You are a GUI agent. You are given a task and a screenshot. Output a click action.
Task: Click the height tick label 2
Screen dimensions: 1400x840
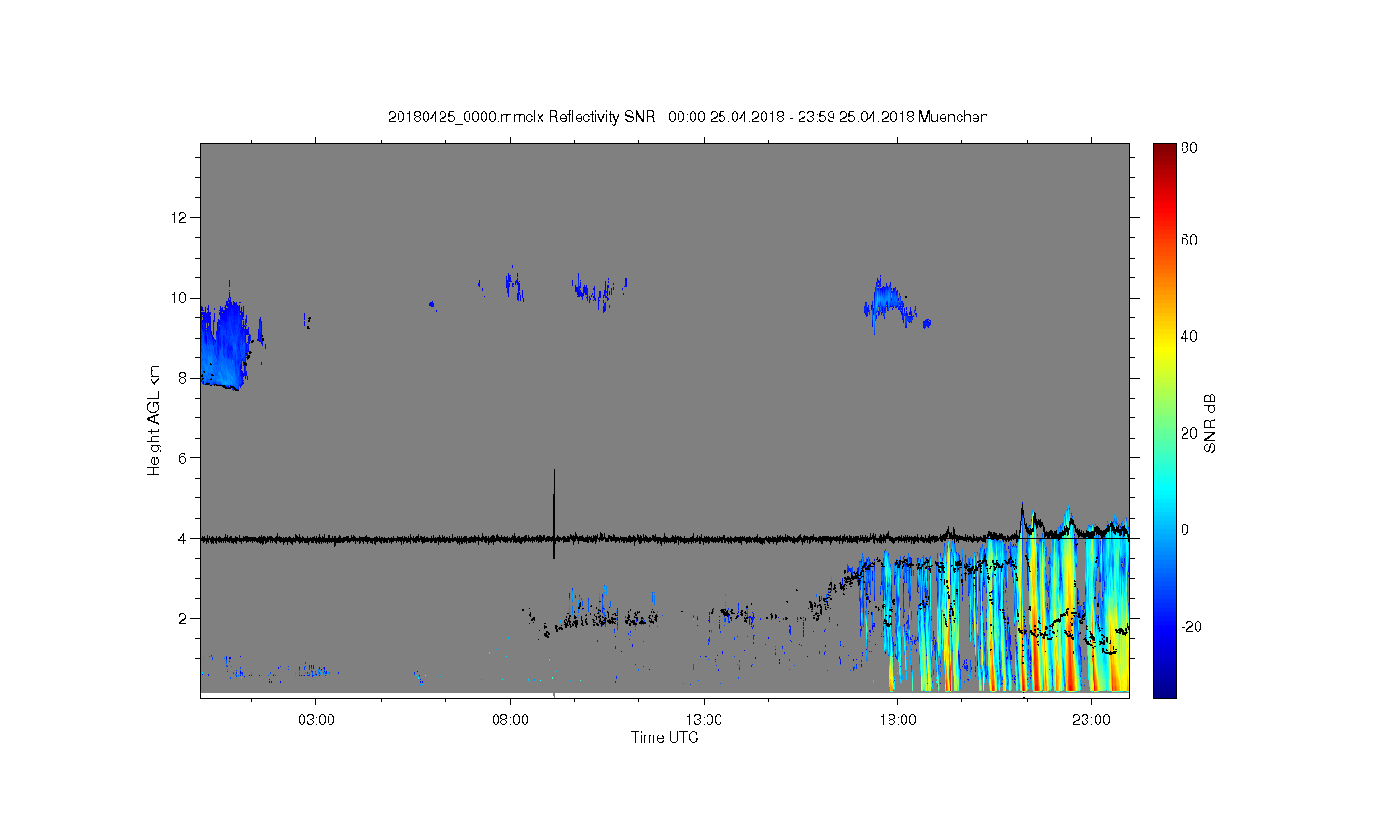183,618
